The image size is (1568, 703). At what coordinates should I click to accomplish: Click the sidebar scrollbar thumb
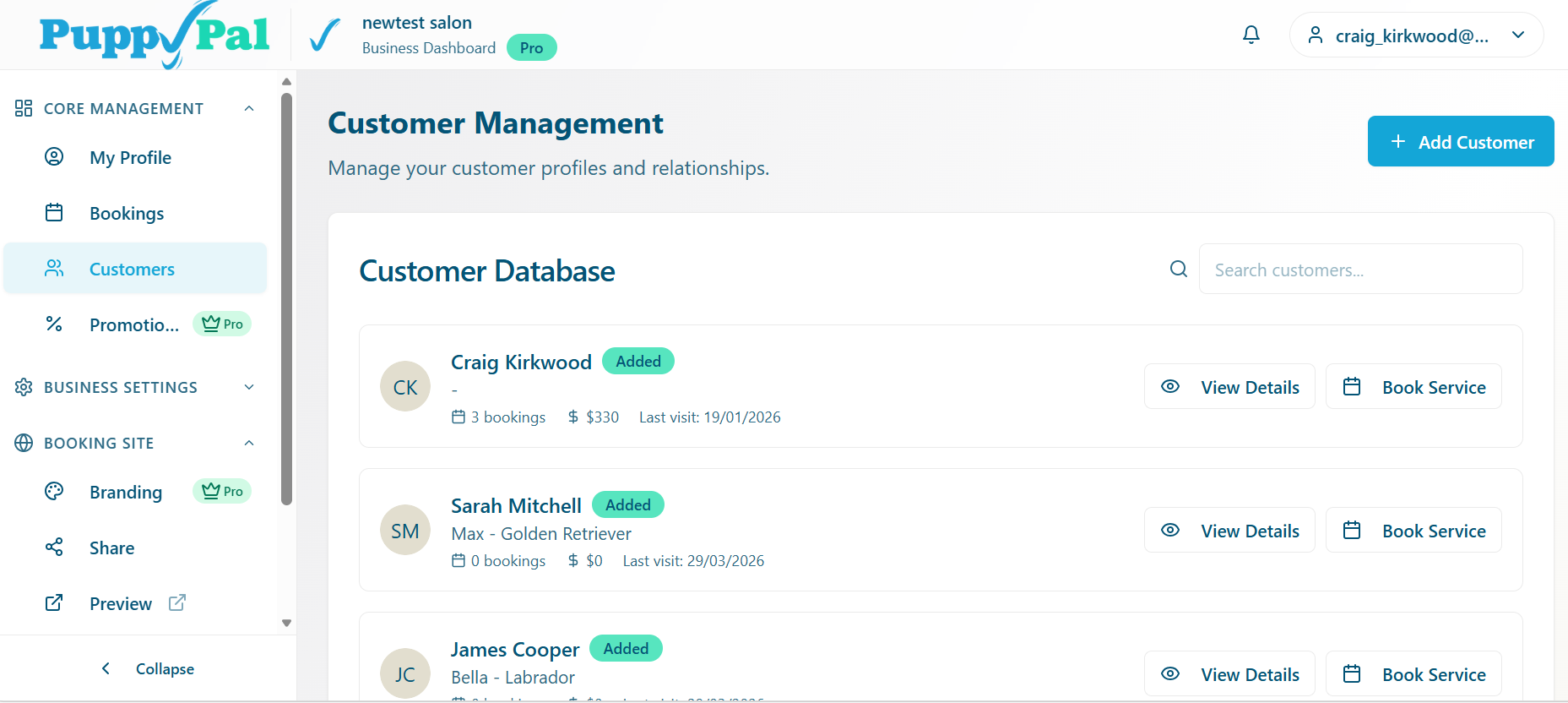[286, 298]
